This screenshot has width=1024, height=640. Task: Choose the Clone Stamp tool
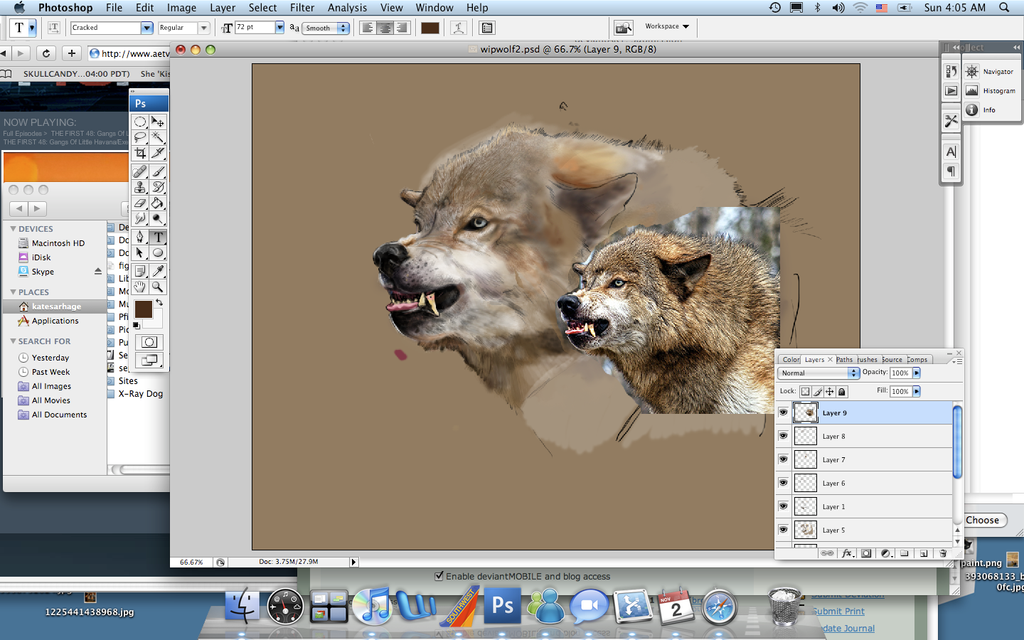[x=140, y=187]
